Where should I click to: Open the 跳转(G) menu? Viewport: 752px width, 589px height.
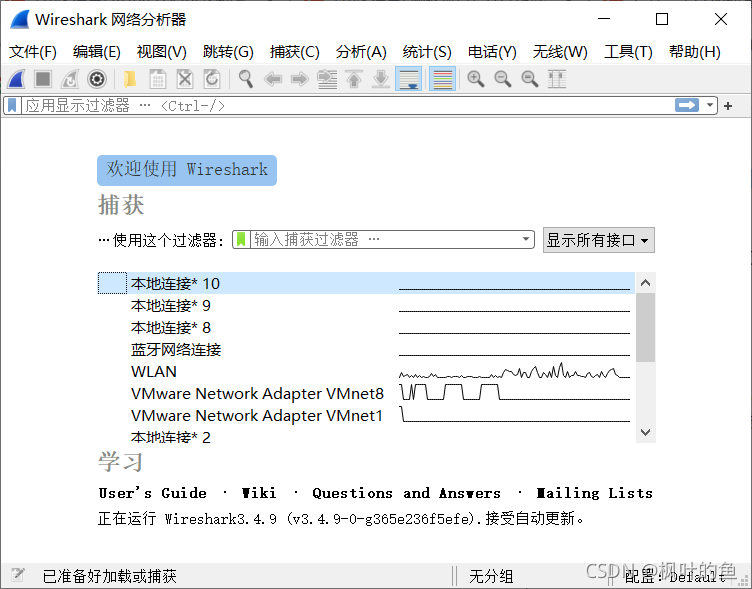click(x=228, y=52)
